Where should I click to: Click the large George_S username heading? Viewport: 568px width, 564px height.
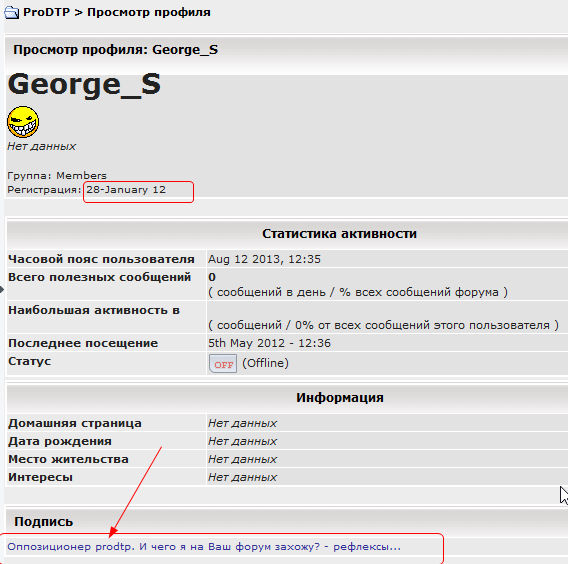pyautogui.click(x=84, y=84)
